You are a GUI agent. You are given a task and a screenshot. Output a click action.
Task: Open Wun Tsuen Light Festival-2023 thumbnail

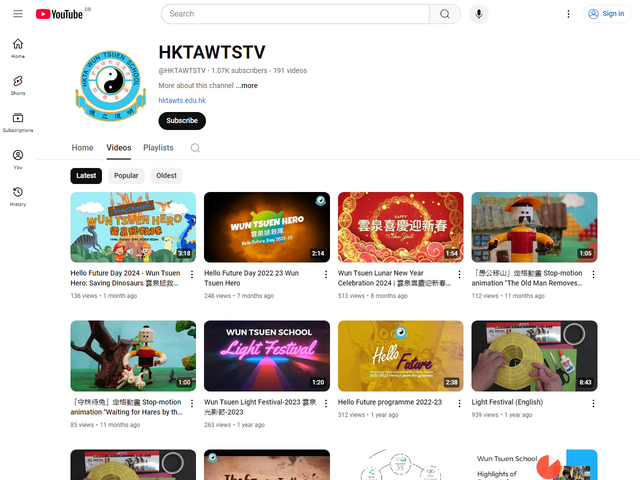pos(266,355)
